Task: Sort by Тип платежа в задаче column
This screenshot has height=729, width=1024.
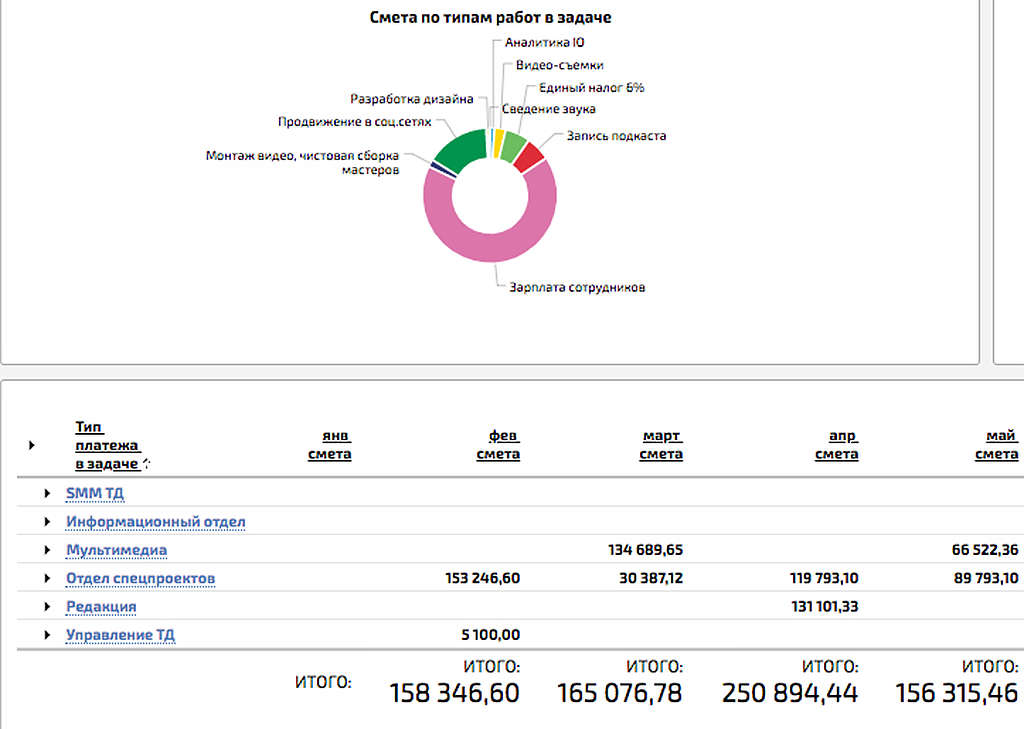Action: click(x=107, y=445)
